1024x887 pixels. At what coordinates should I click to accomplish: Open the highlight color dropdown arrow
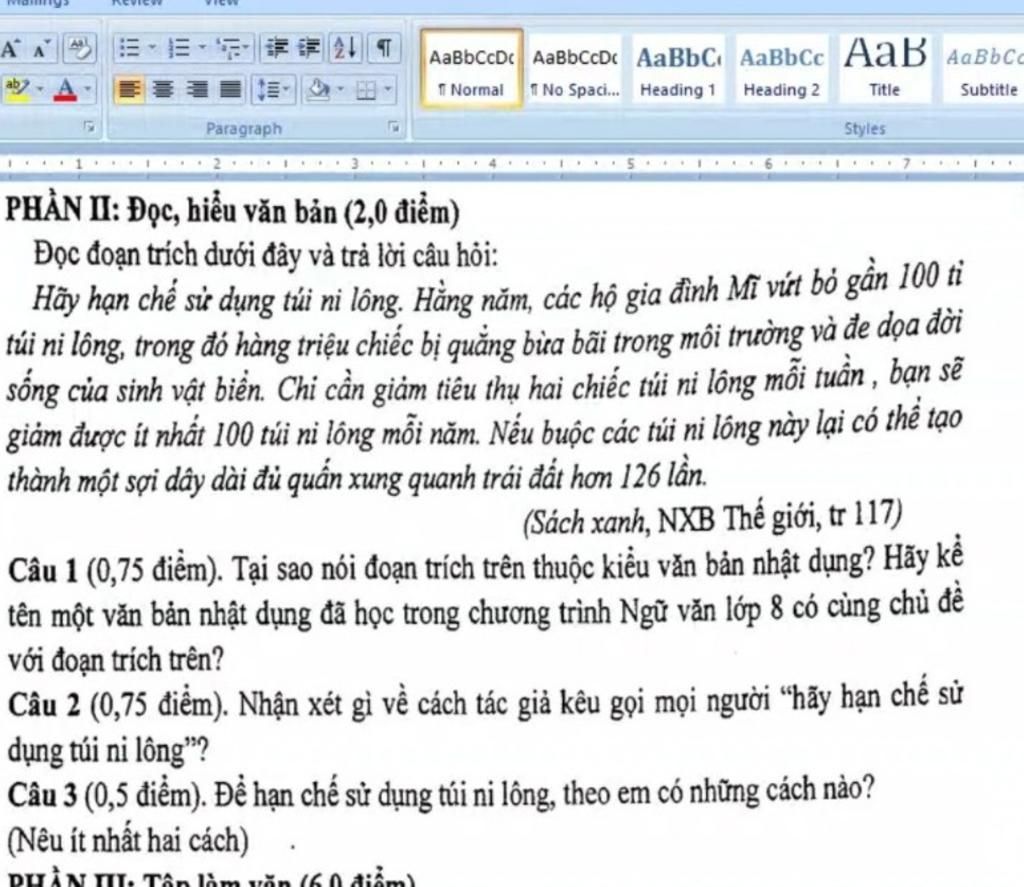pos(40,89)
